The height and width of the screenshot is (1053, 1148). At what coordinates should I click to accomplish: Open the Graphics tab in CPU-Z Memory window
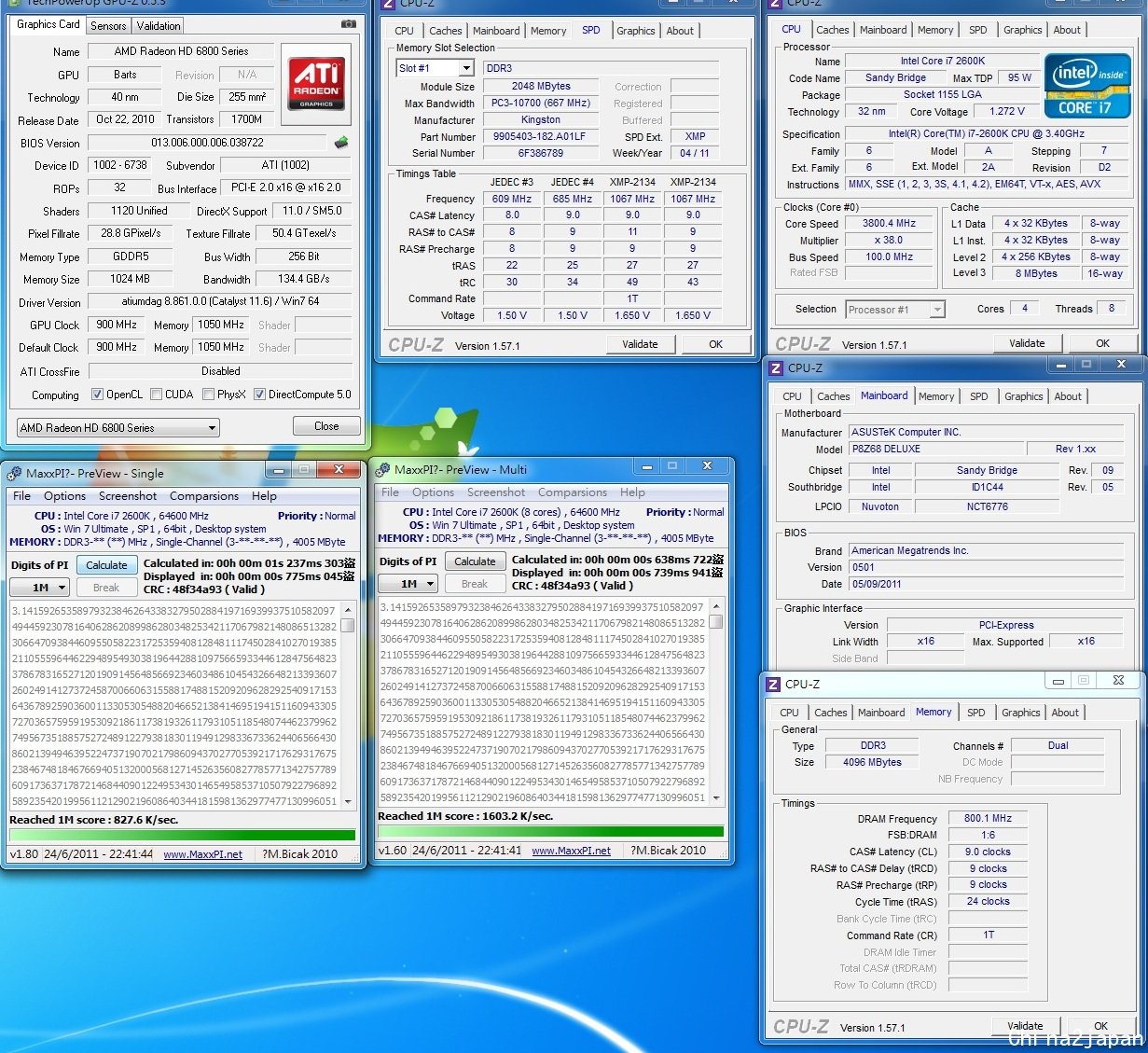pos(1020,713)
